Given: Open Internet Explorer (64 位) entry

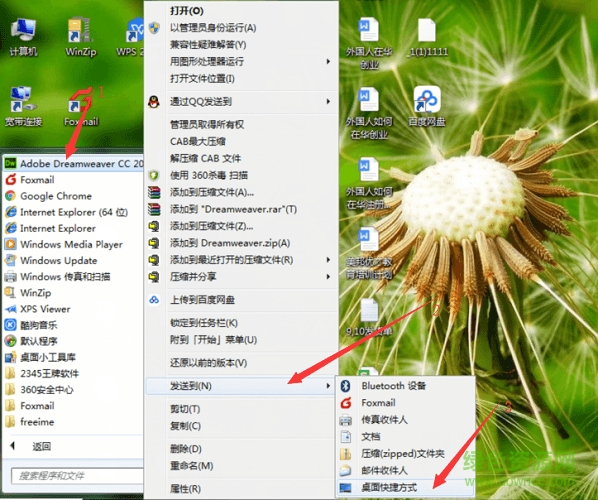Looking at the screenshot, I should click(x=73, y=212).
